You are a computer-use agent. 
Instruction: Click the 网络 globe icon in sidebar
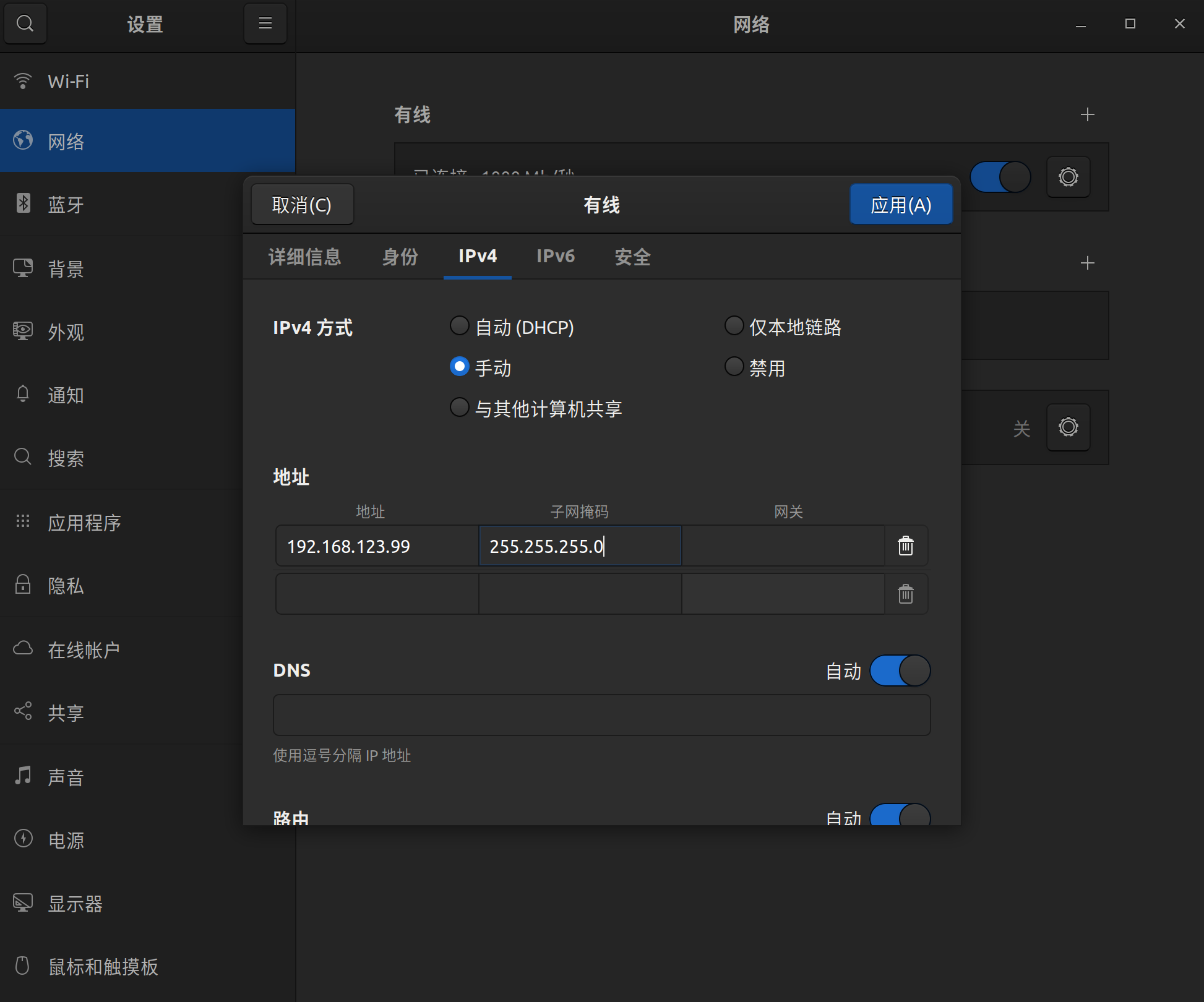(23, 140)
